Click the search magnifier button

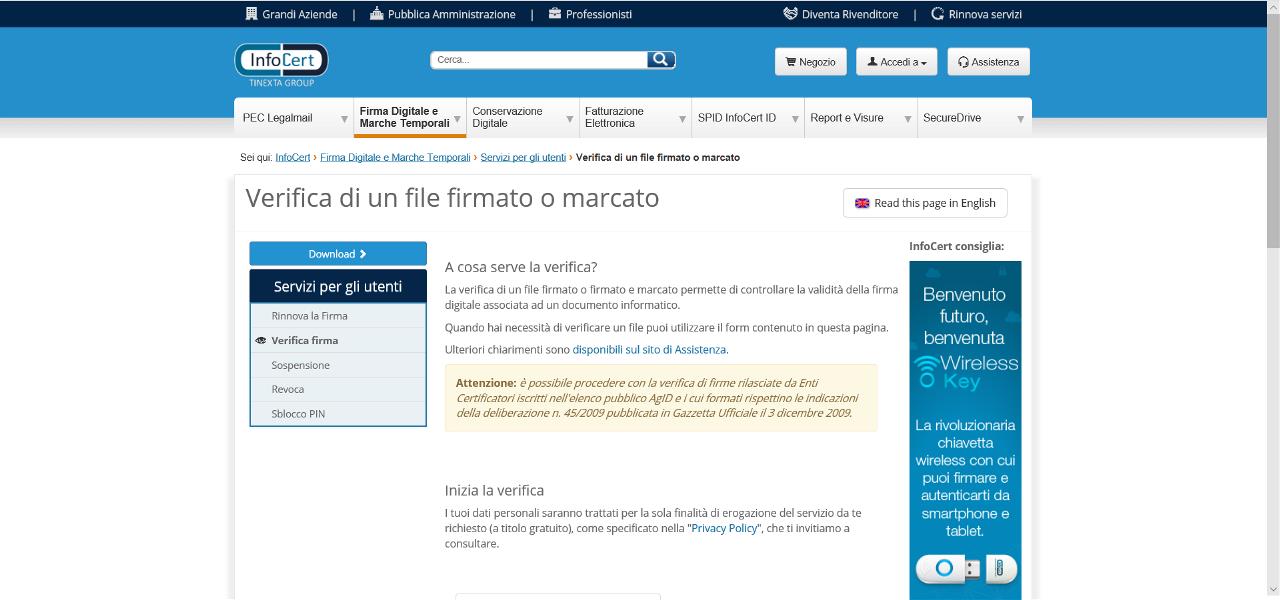click(x=661, y=60)
